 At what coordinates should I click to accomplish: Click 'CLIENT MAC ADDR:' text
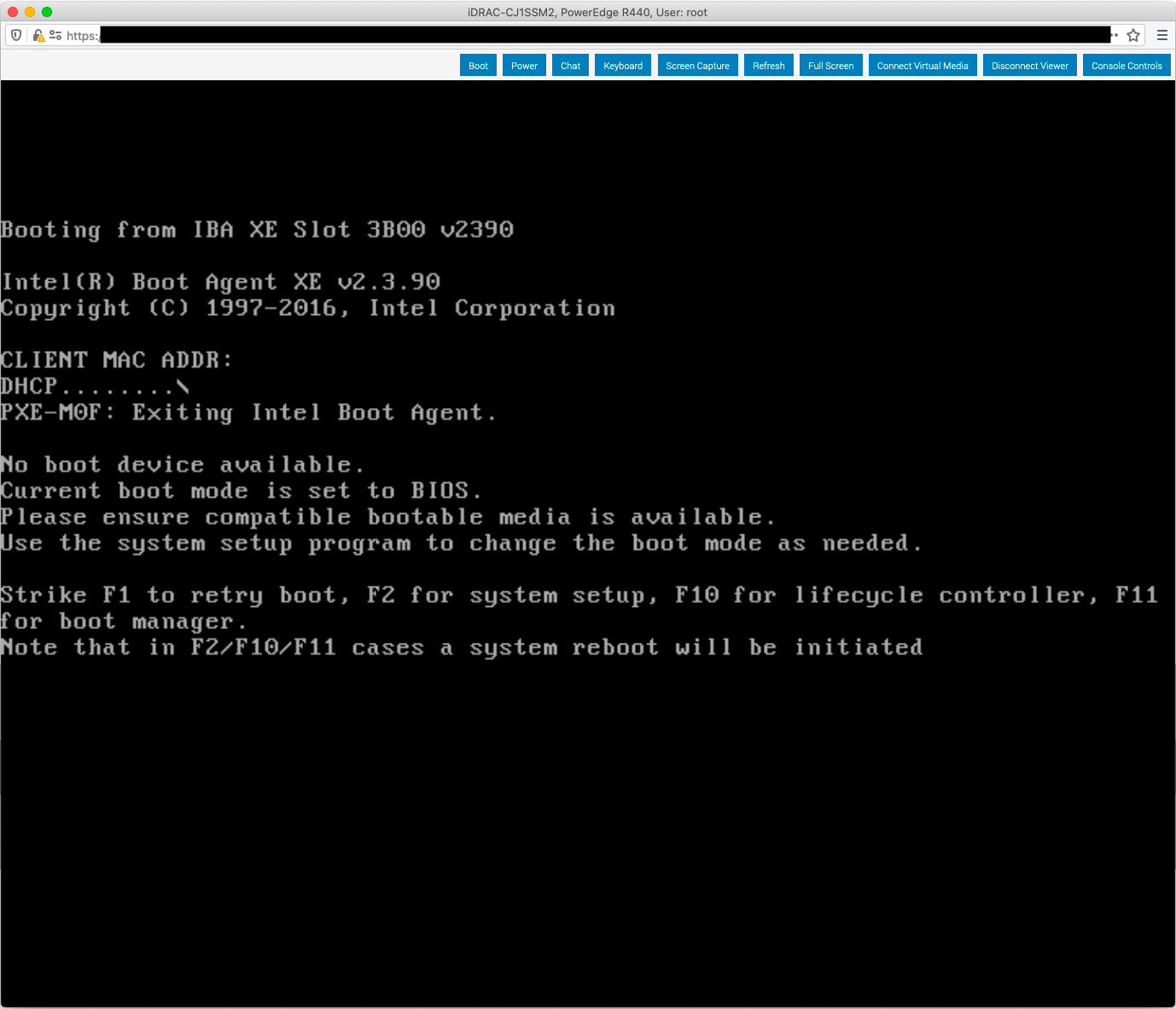(116, 360)
